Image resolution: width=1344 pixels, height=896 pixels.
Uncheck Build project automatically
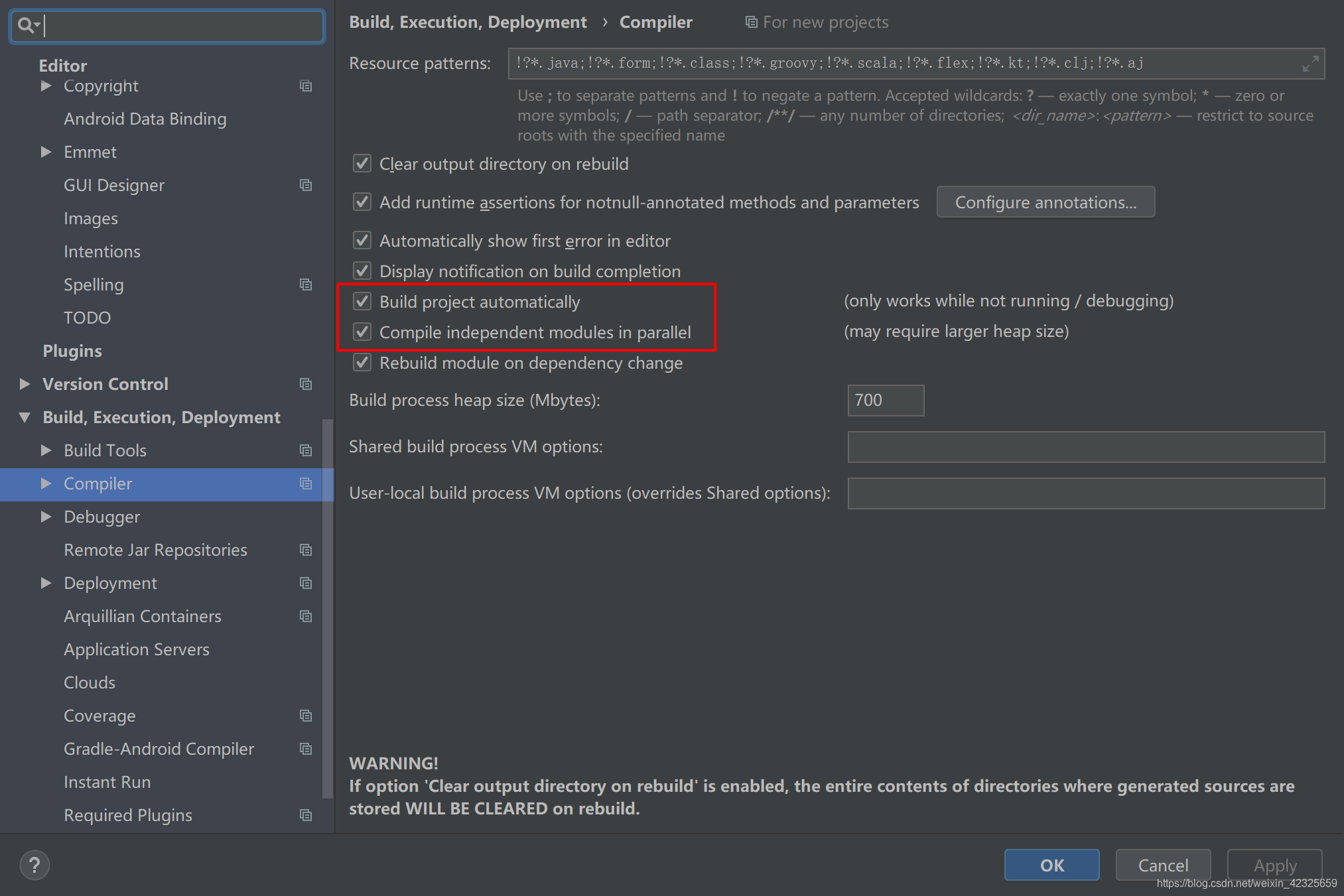pos(362,302)
